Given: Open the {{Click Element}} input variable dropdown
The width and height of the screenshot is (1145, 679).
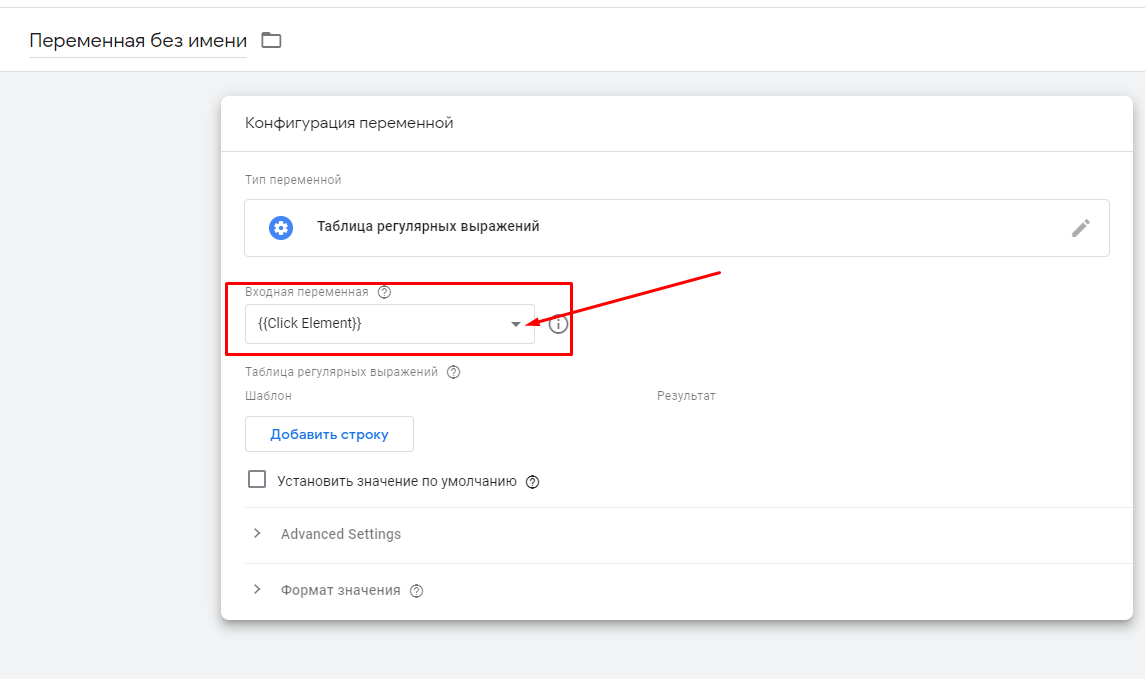Looking at the screenshot, I should click(x=380, y=324).
